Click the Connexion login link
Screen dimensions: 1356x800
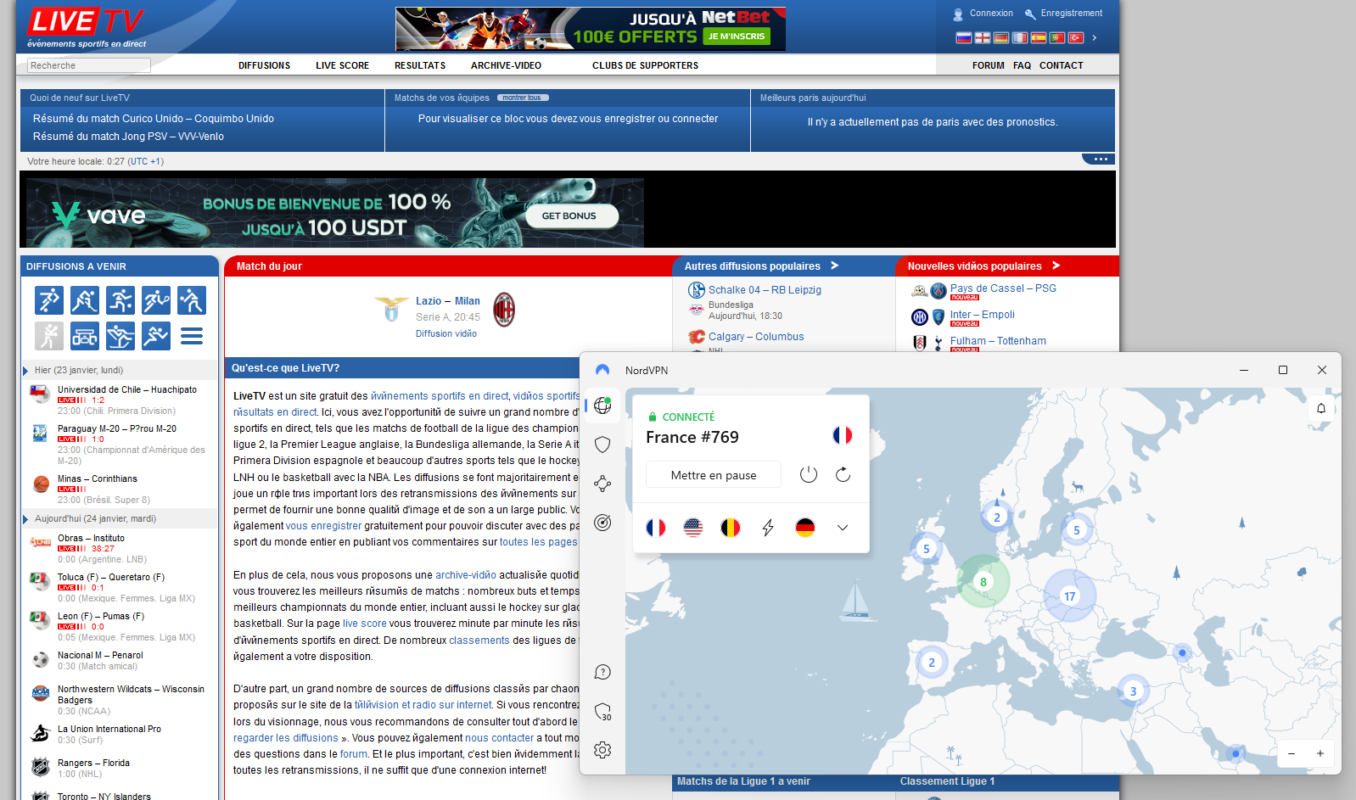(991, 13)
